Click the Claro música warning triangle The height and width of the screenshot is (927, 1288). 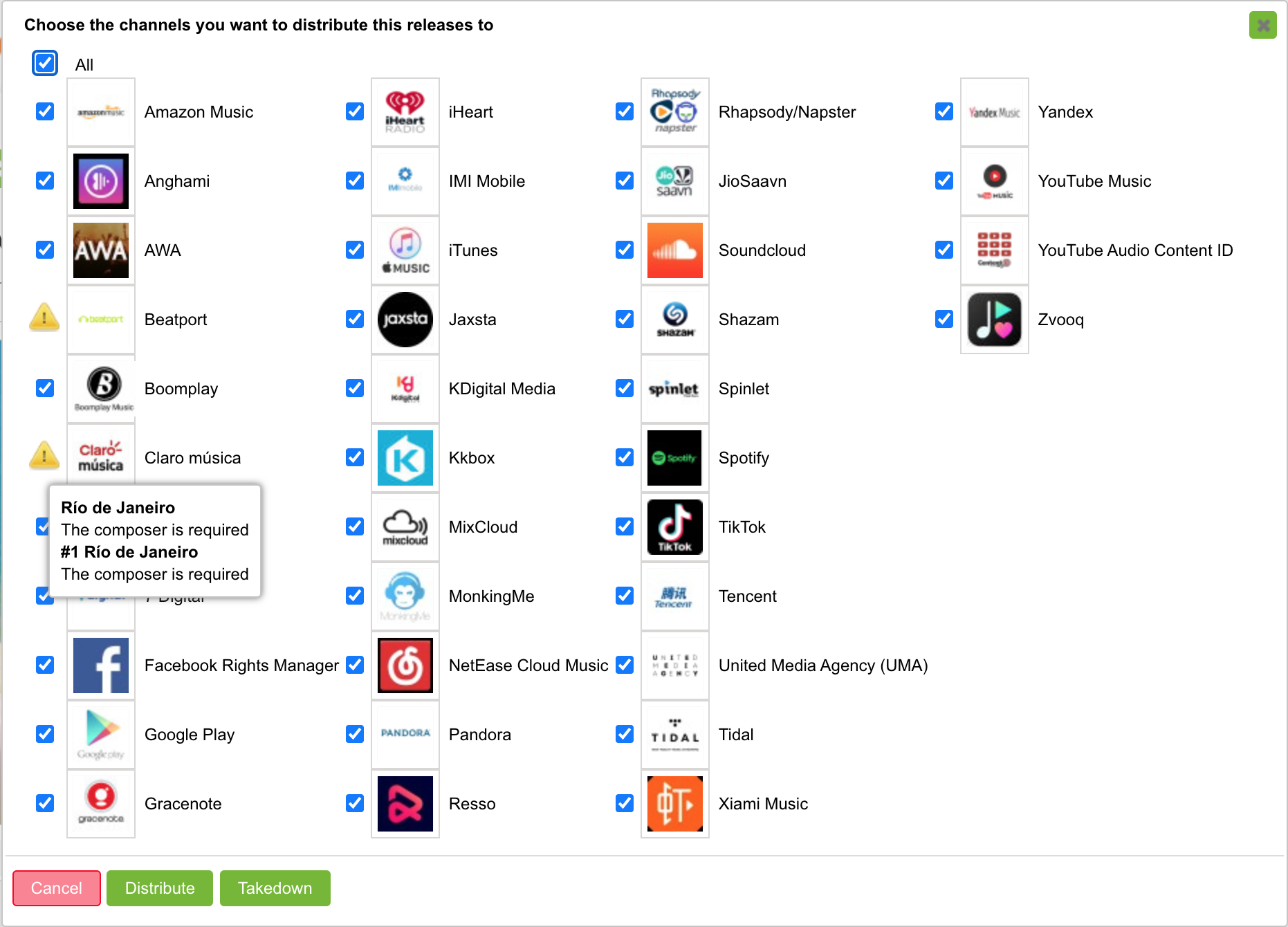[44, 456]
